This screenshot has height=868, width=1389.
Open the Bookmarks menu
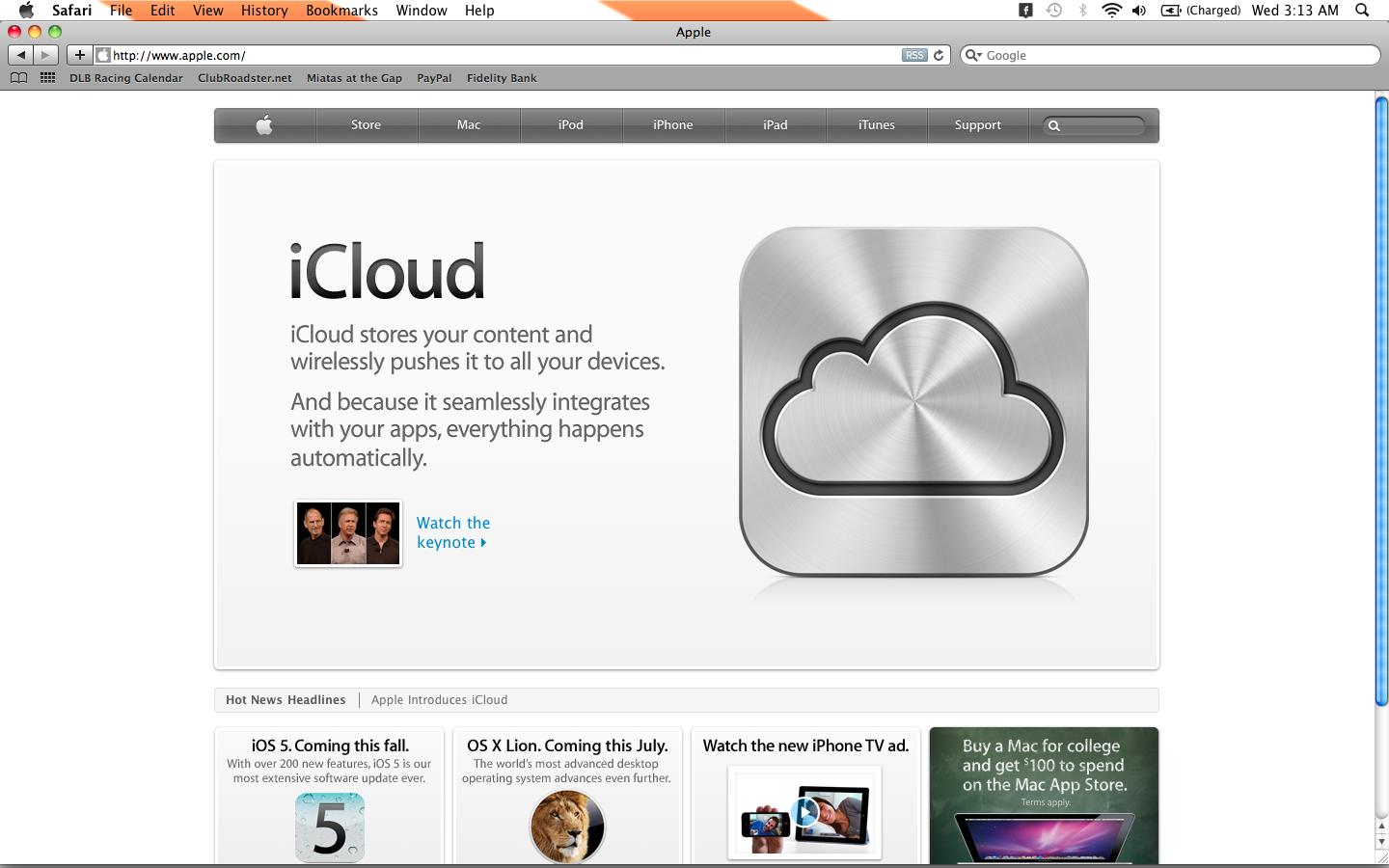(x=341, y=10)
